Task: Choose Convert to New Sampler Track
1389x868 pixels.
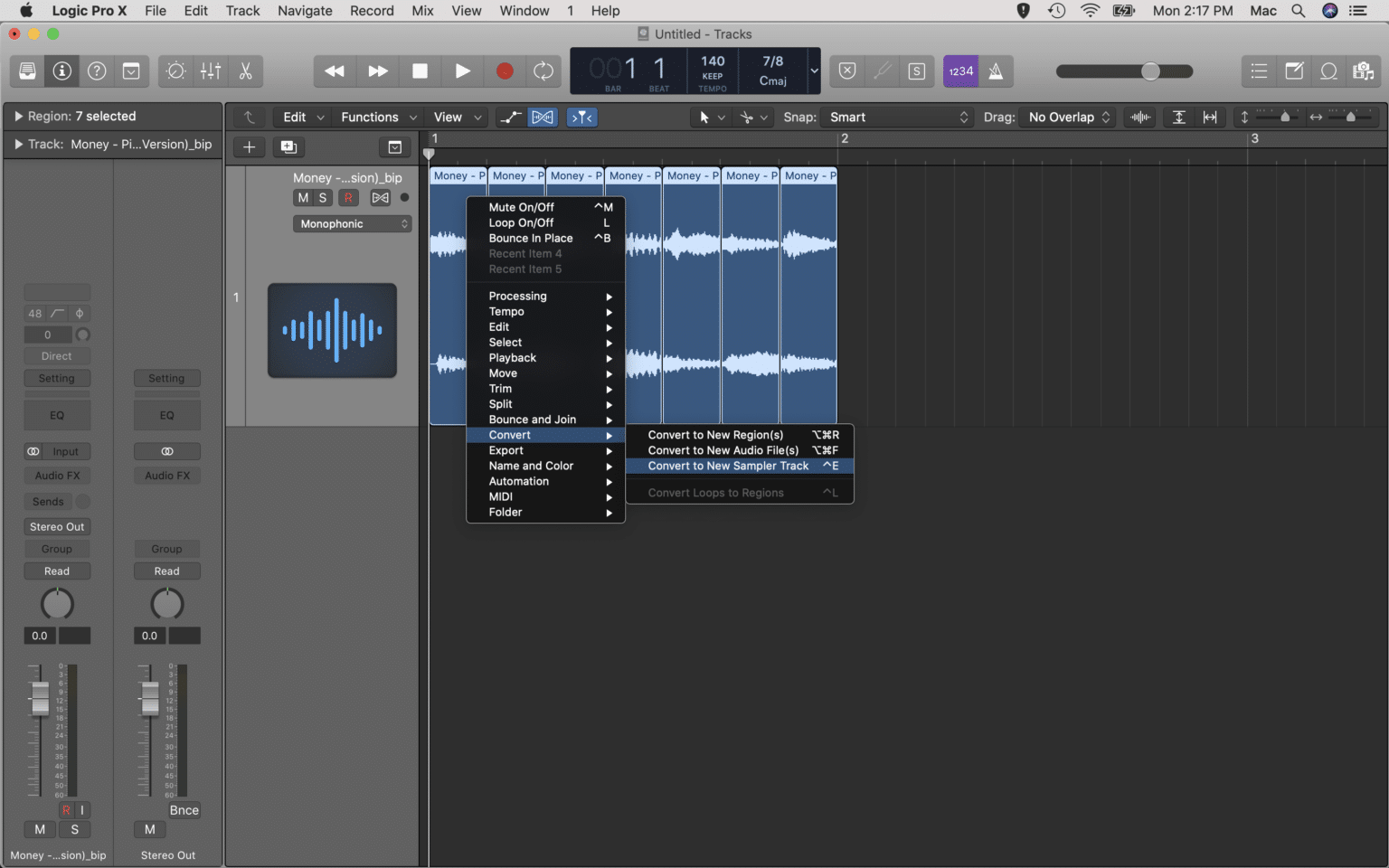Action: coord(728,466)
